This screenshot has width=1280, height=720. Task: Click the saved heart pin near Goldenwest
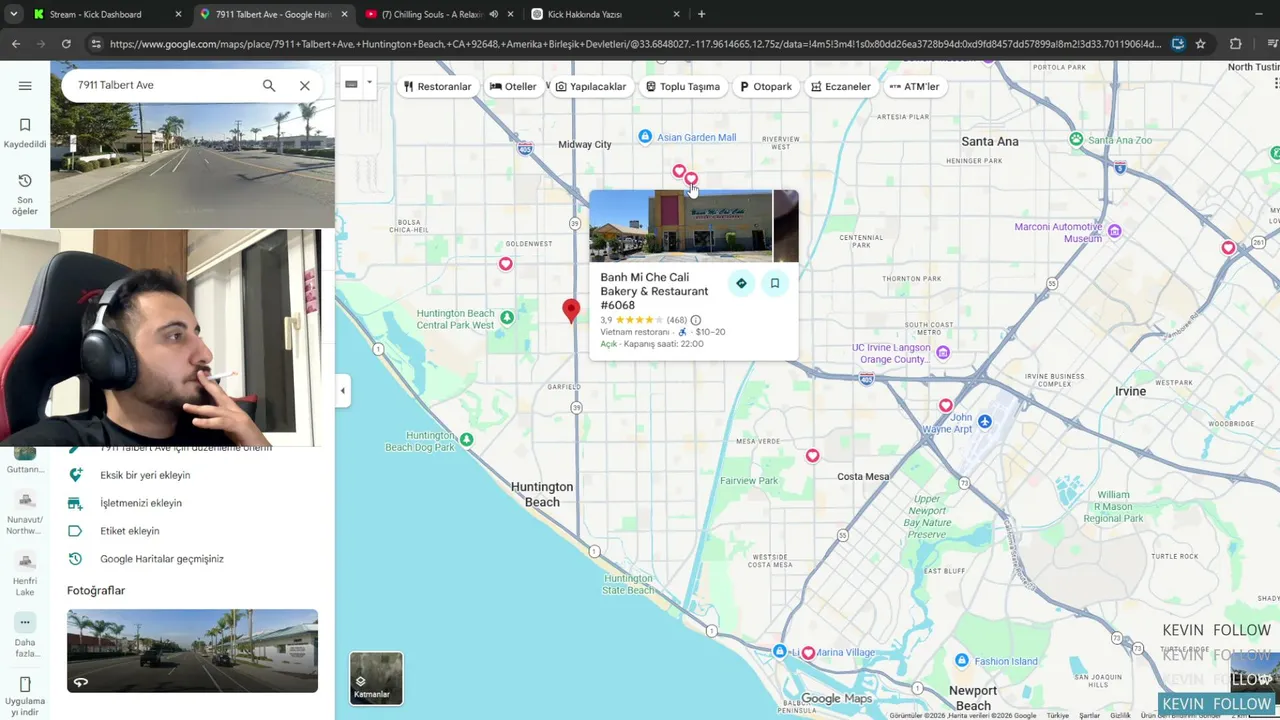[506, 264]
